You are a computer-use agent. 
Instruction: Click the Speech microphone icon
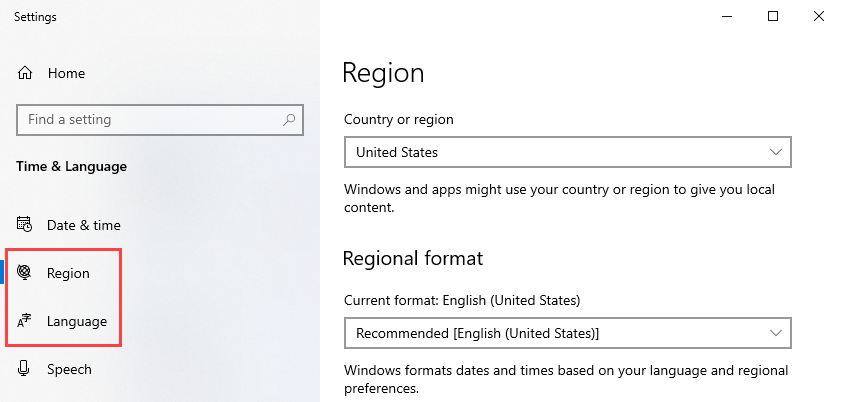(26, 369)
